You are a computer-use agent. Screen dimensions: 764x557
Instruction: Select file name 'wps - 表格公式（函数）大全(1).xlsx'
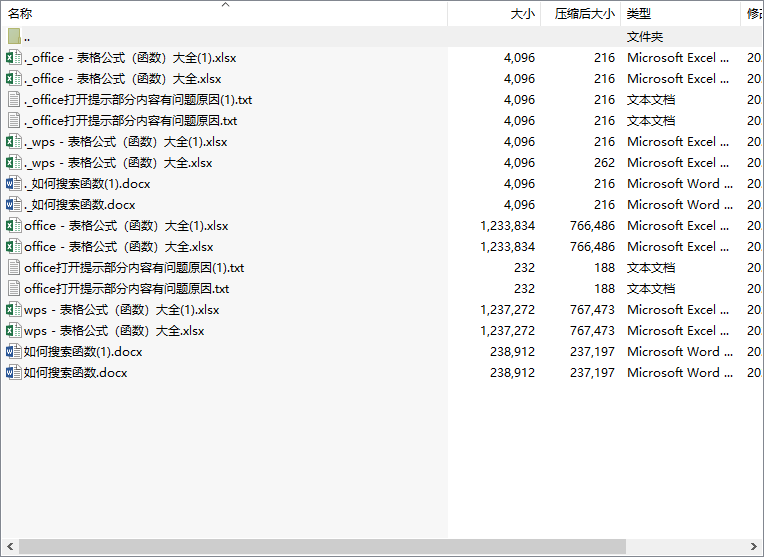click(122, 309)
